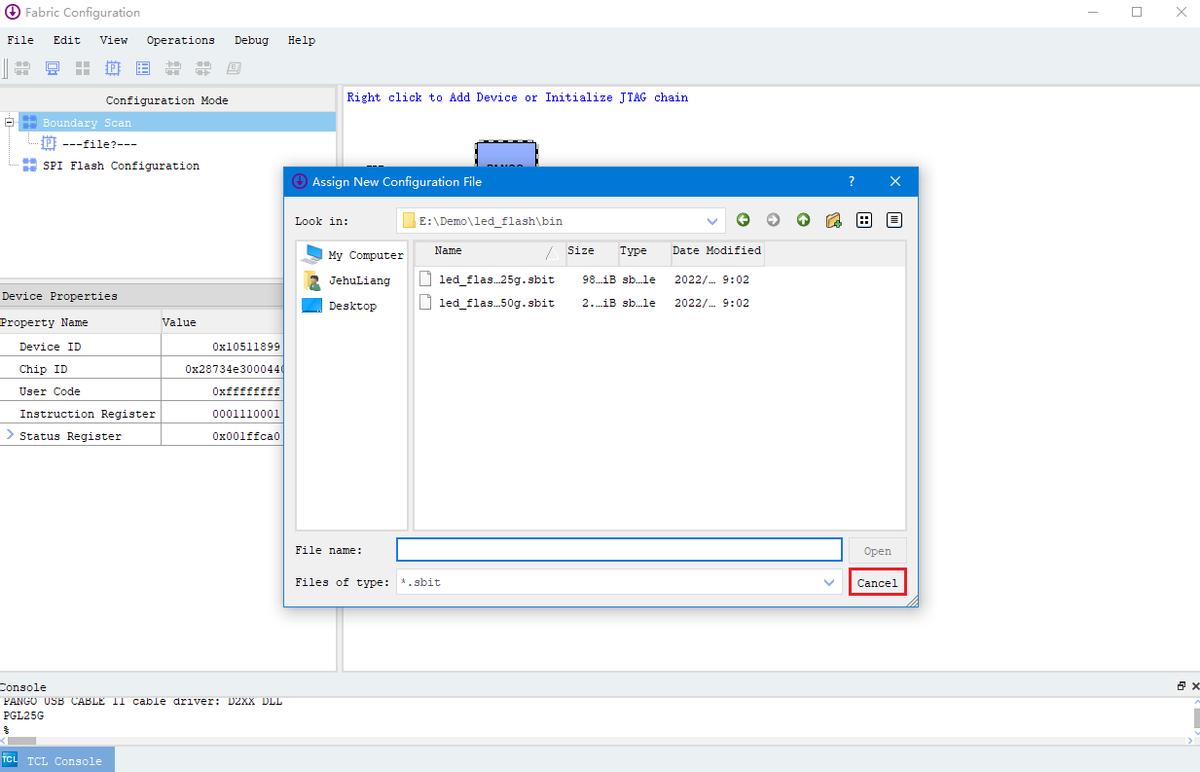Screen dimensions: 1200x772
Task: Click the Device ID property name
Action: [x=50, y=346]
